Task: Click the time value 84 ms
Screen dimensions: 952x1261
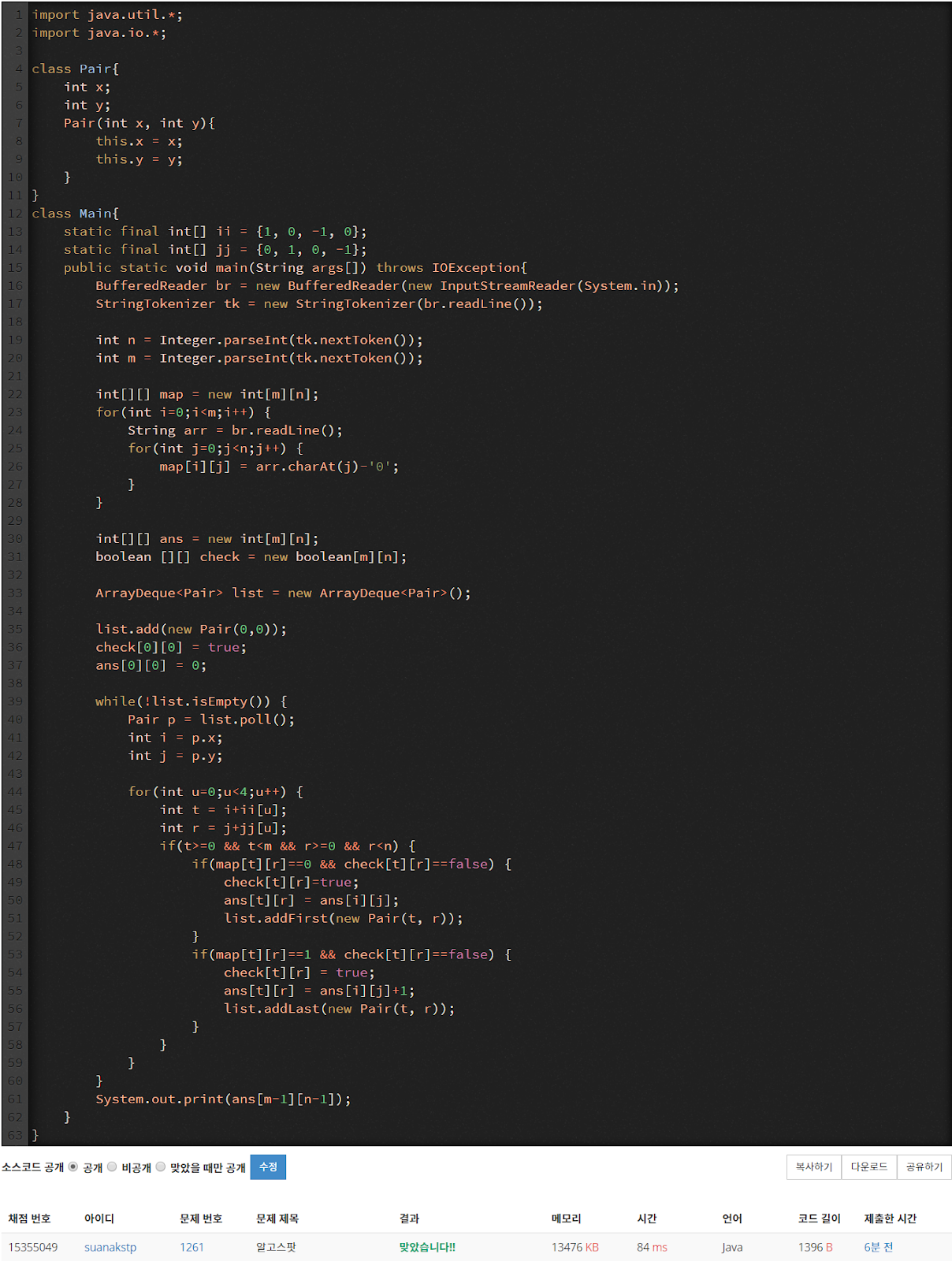Action: [x=652, y=1247]
